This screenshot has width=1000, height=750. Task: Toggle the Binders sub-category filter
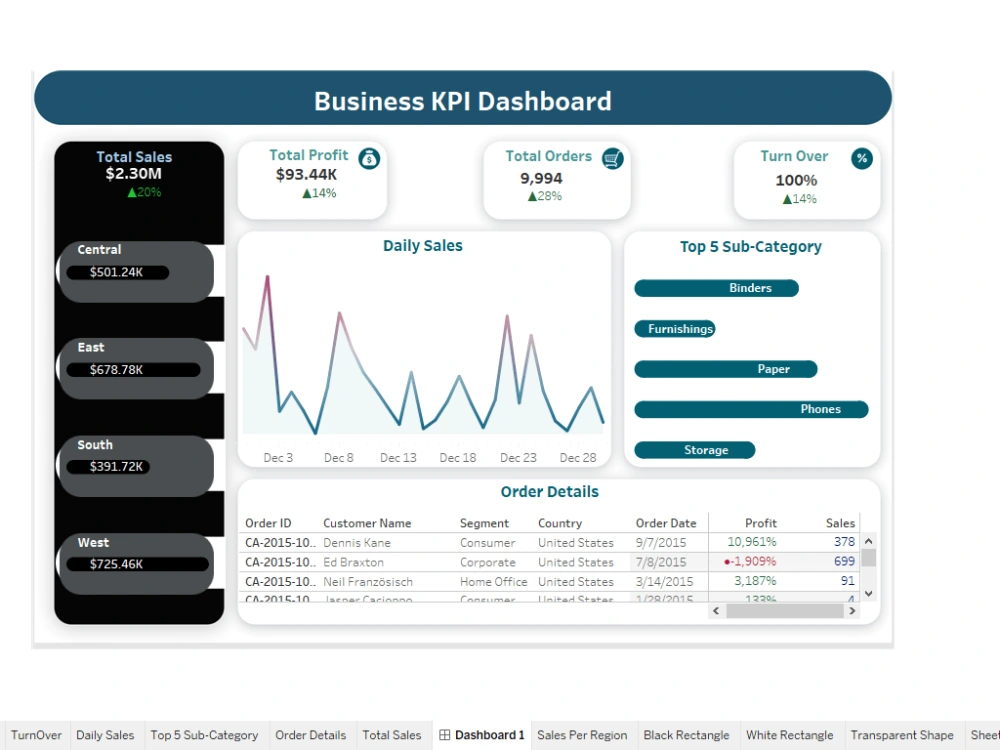[x=716, y=288]
